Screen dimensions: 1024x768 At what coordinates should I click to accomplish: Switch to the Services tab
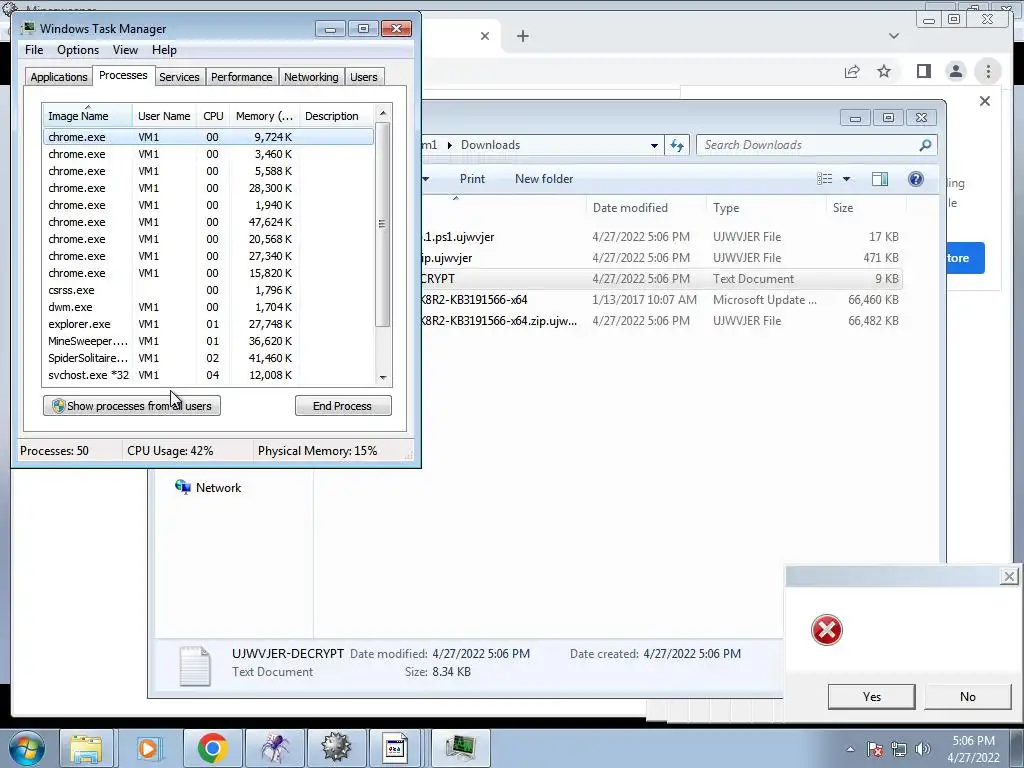[x=179, y=77]
